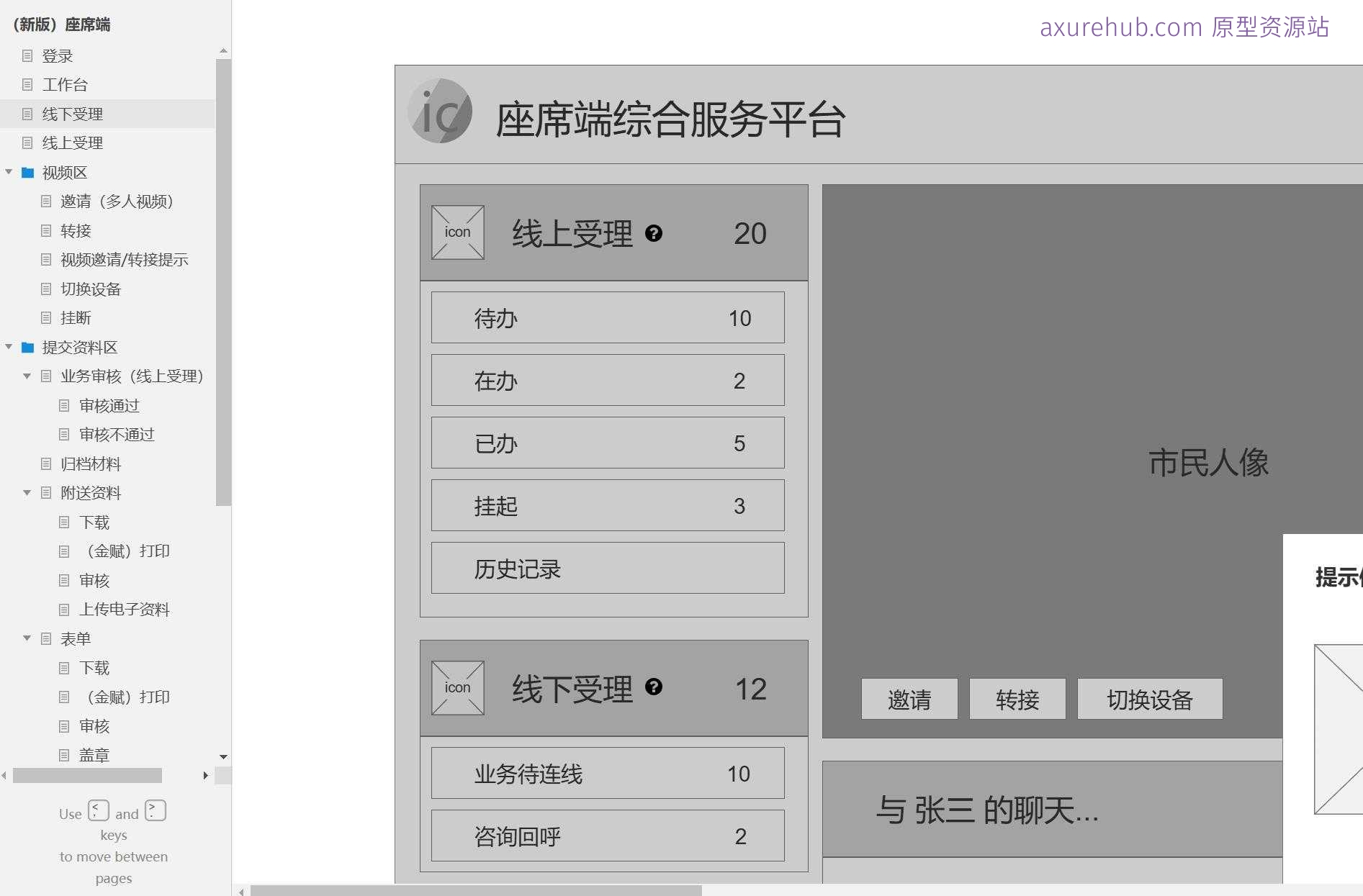Open the 历史记录 list entry

(607, 568)
